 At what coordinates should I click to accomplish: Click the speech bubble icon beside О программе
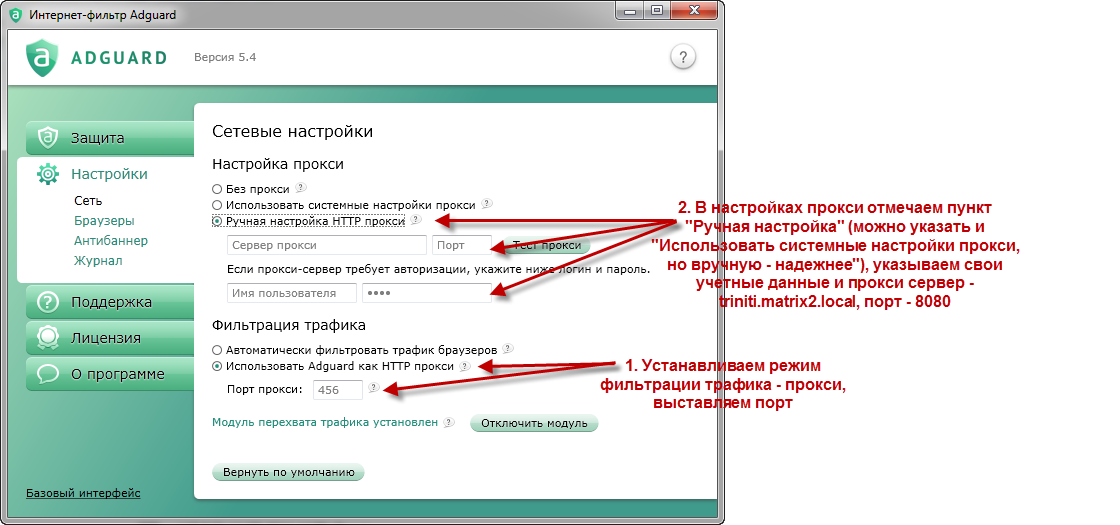click(x=48, y=374)
